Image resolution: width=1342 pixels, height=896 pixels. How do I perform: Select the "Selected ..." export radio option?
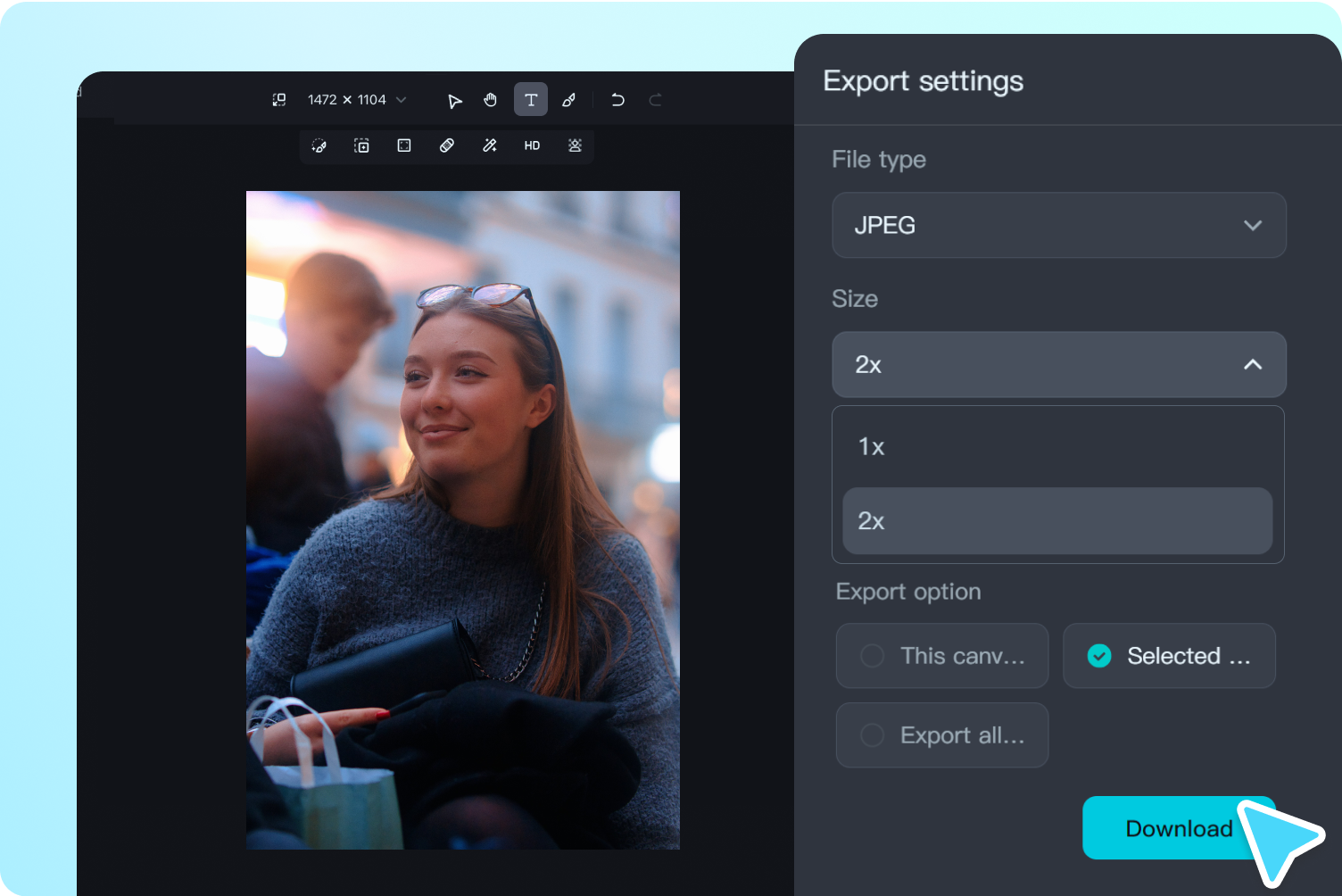[x=1169, y=656]
